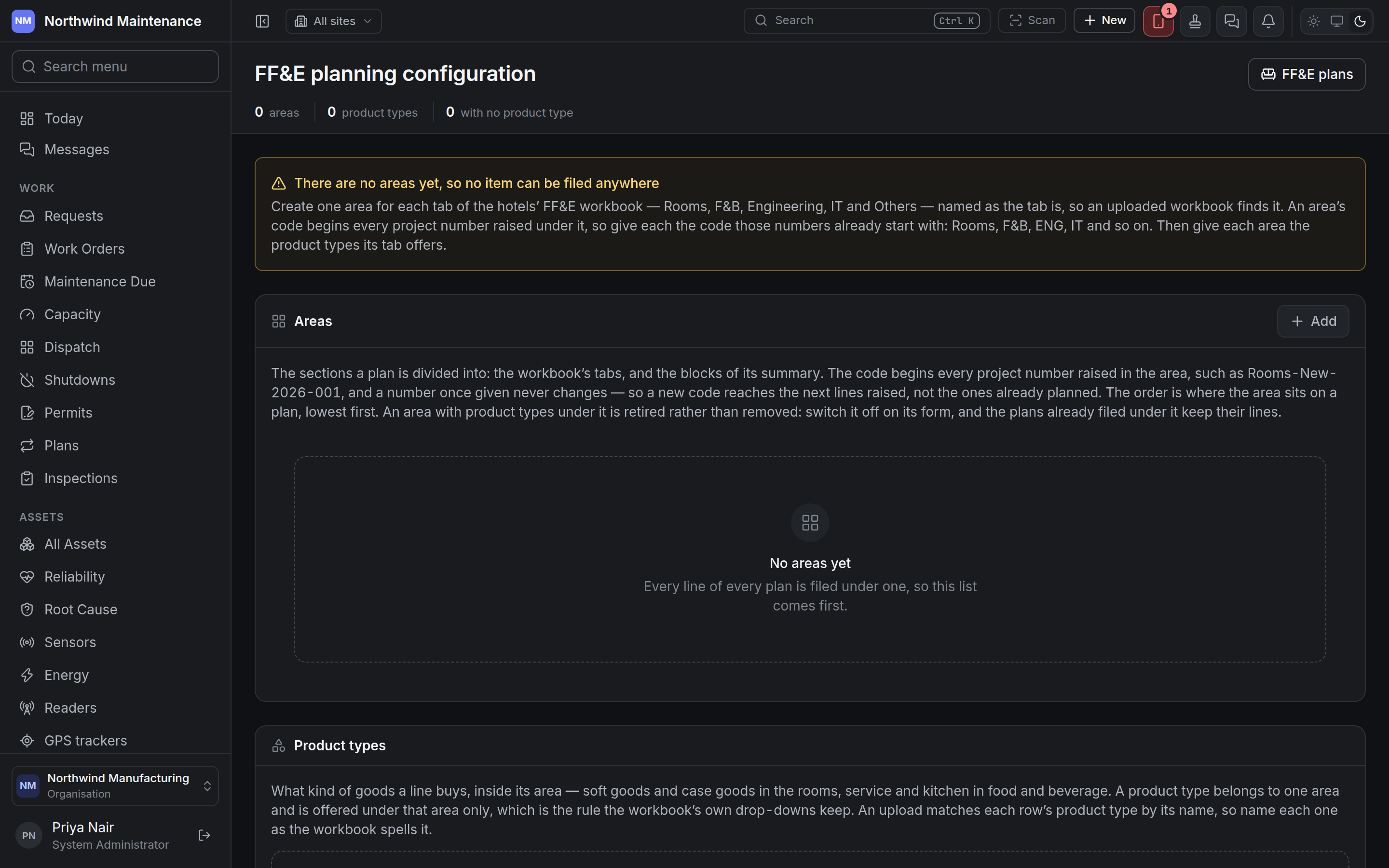Image resolution: width=1389 pixels, height=868 pixels.
Task: Click the Northwind Maintenance logo
Action: [x=23, y=21]
